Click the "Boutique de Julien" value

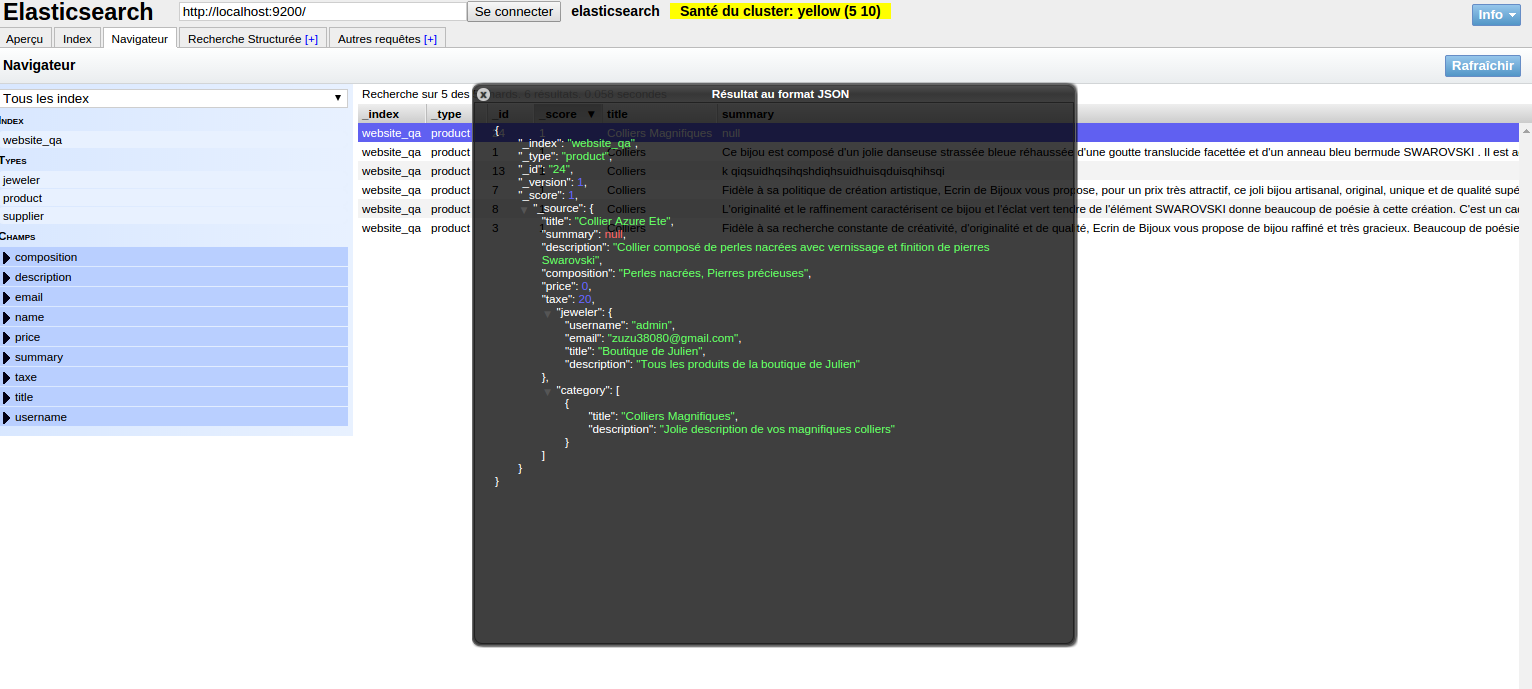650,351
